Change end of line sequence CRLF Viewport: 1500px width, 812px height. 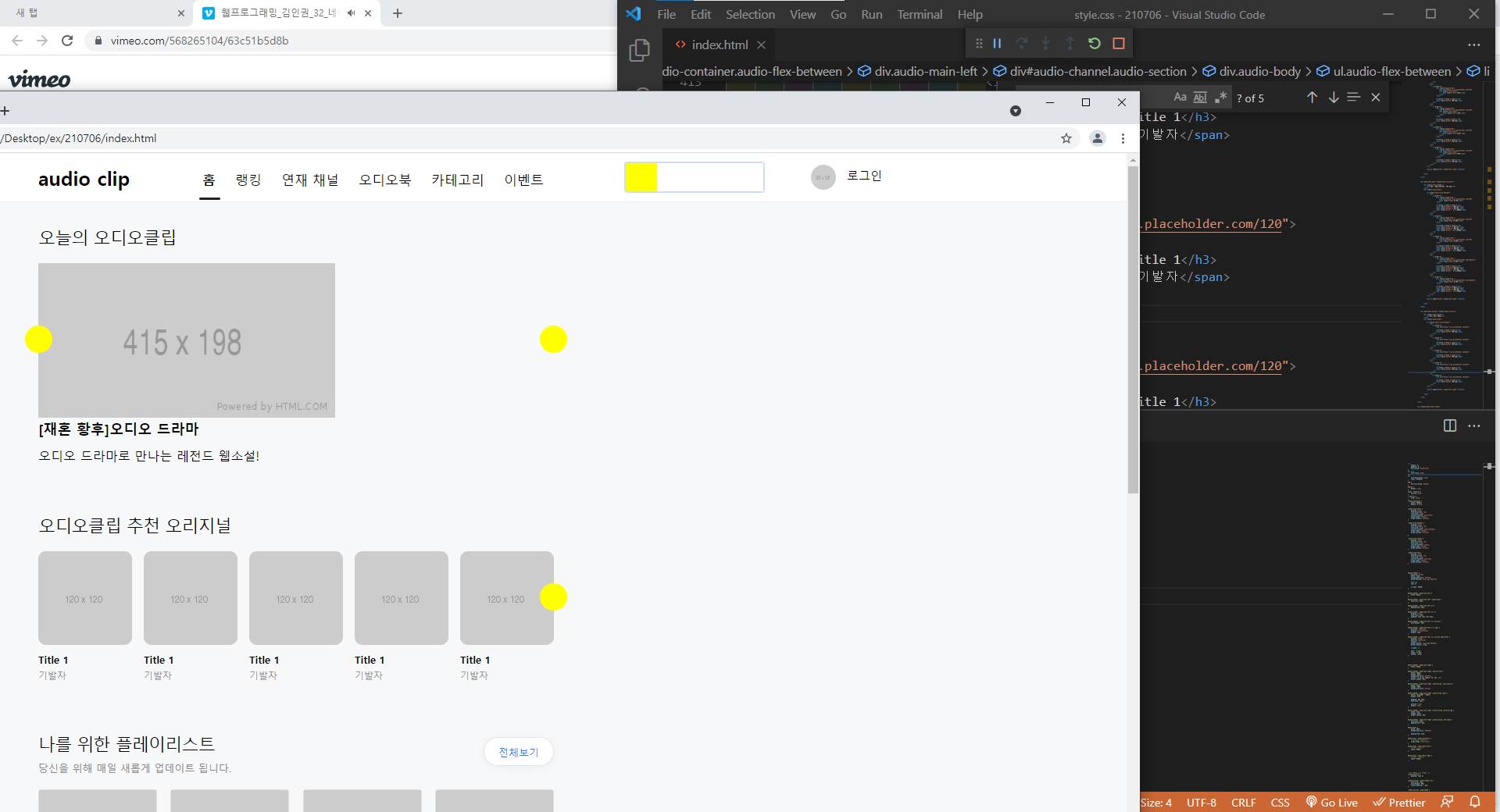(x=1243, y=803)
